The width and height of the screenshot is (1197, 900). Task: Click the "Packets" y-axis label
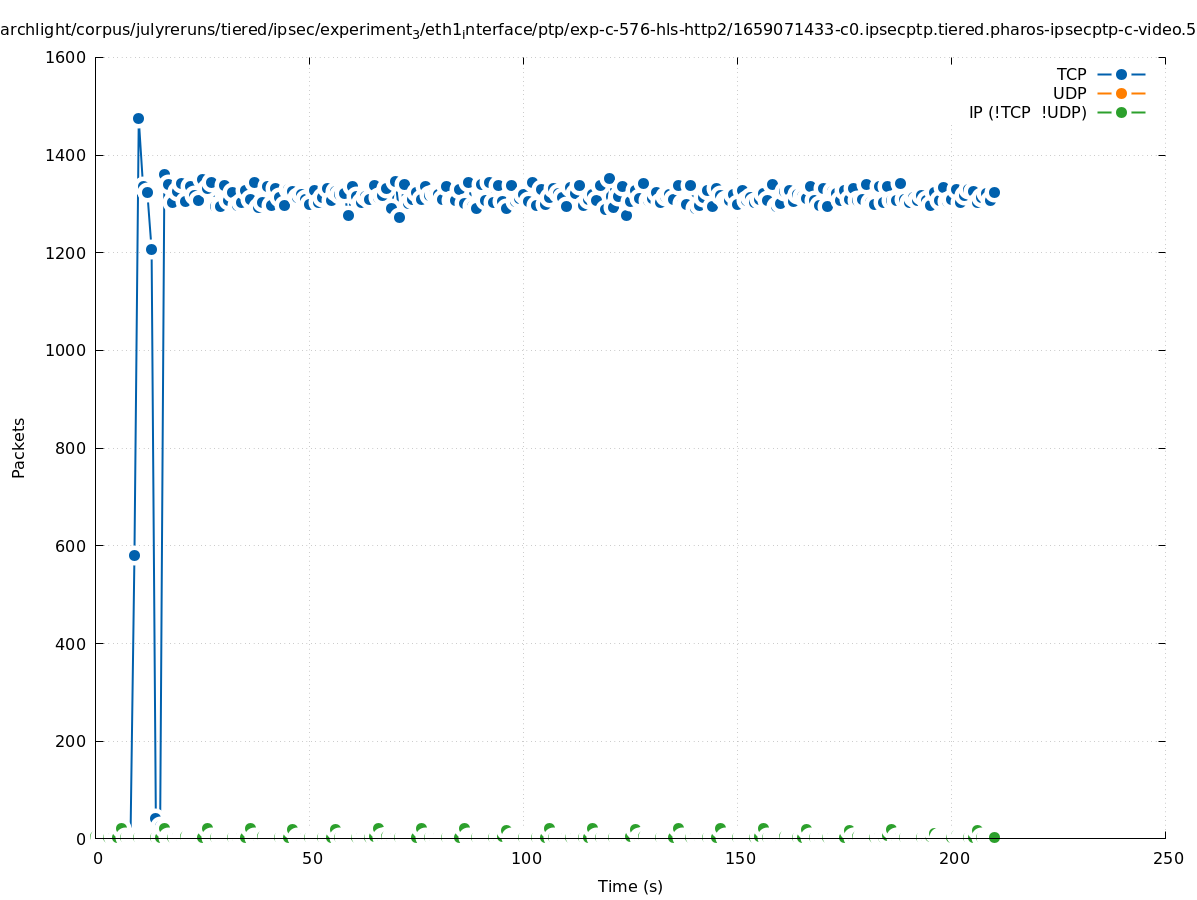19,447
